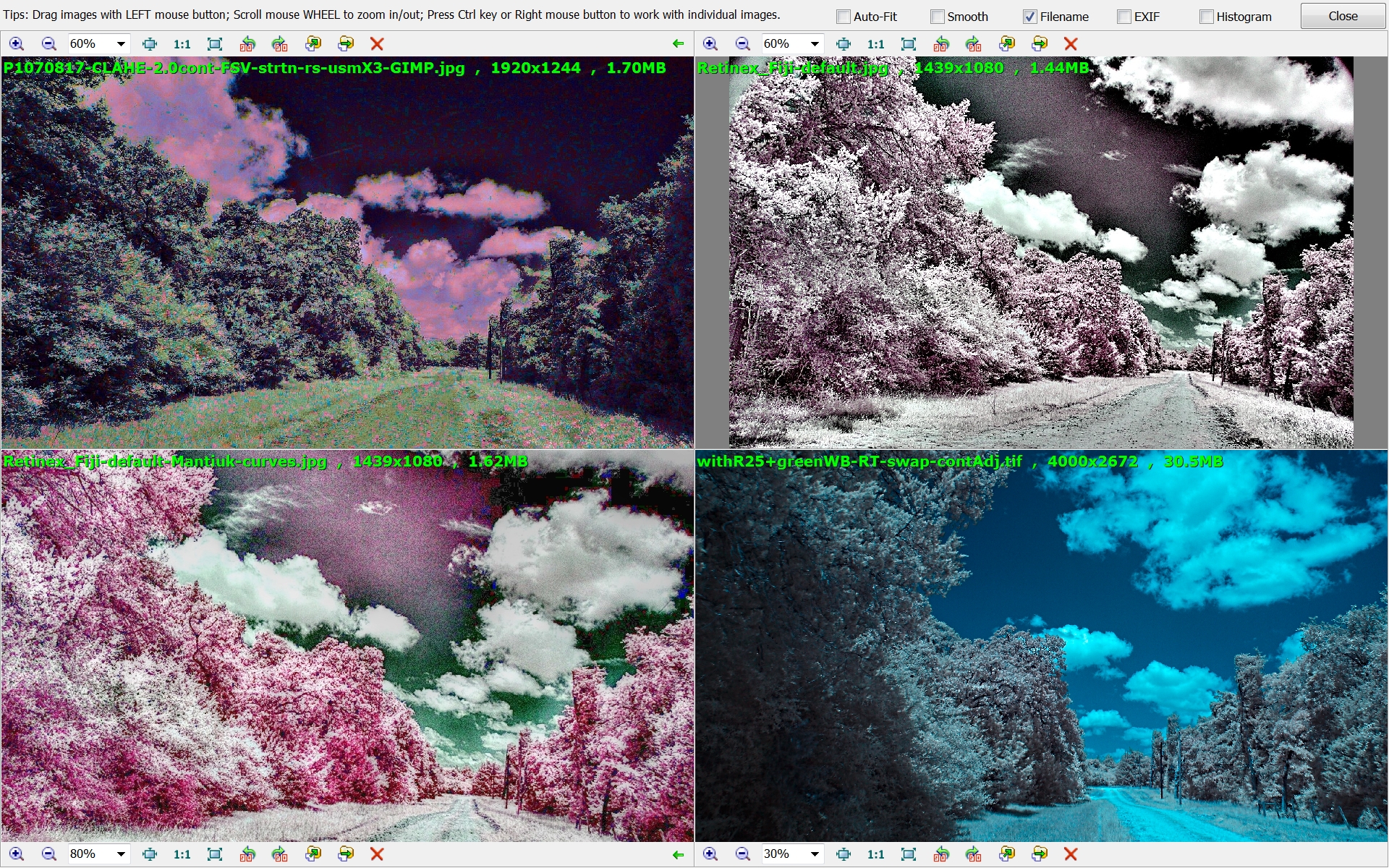Zoom out the top-right image
This screenshot has width=1389, height=868.
(x=742, y=44)
